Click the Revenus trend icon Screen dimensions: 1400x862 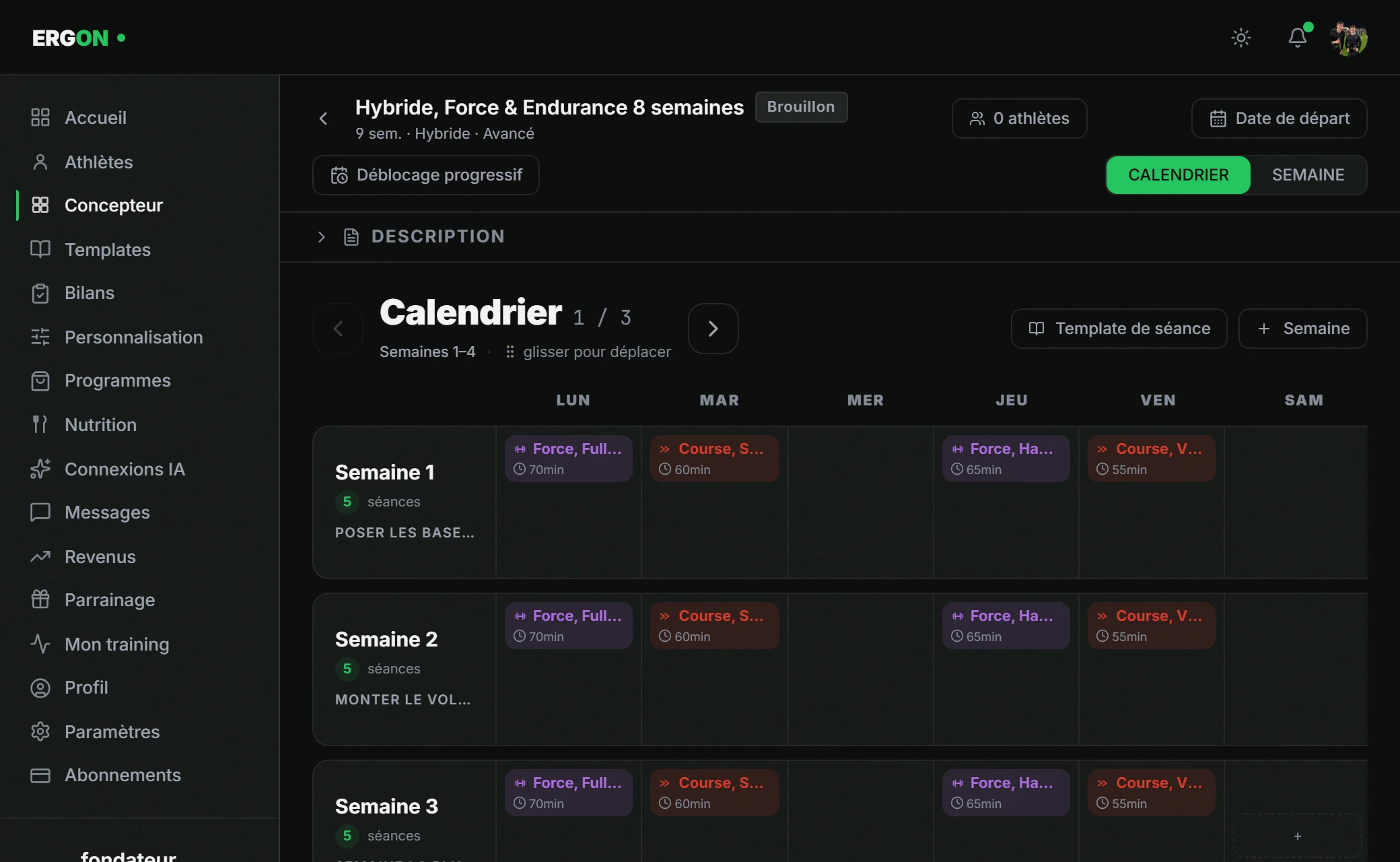point(40,556)
